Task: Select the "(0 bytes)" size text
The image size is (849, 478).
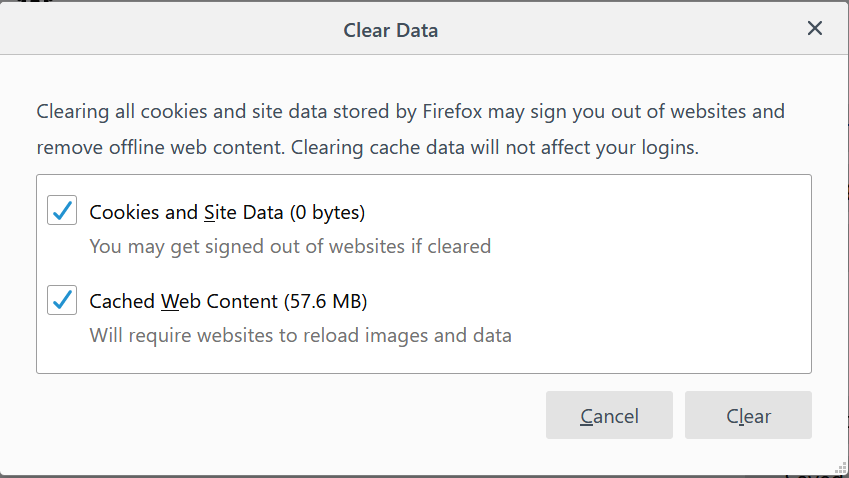Action: tap(328, 212)
